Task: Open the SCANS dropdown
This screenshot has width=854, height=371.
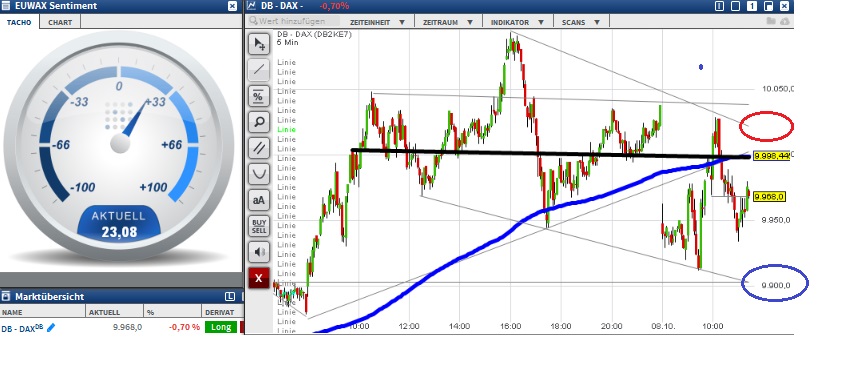Action: pyautogui.click(x=581, y=22)
